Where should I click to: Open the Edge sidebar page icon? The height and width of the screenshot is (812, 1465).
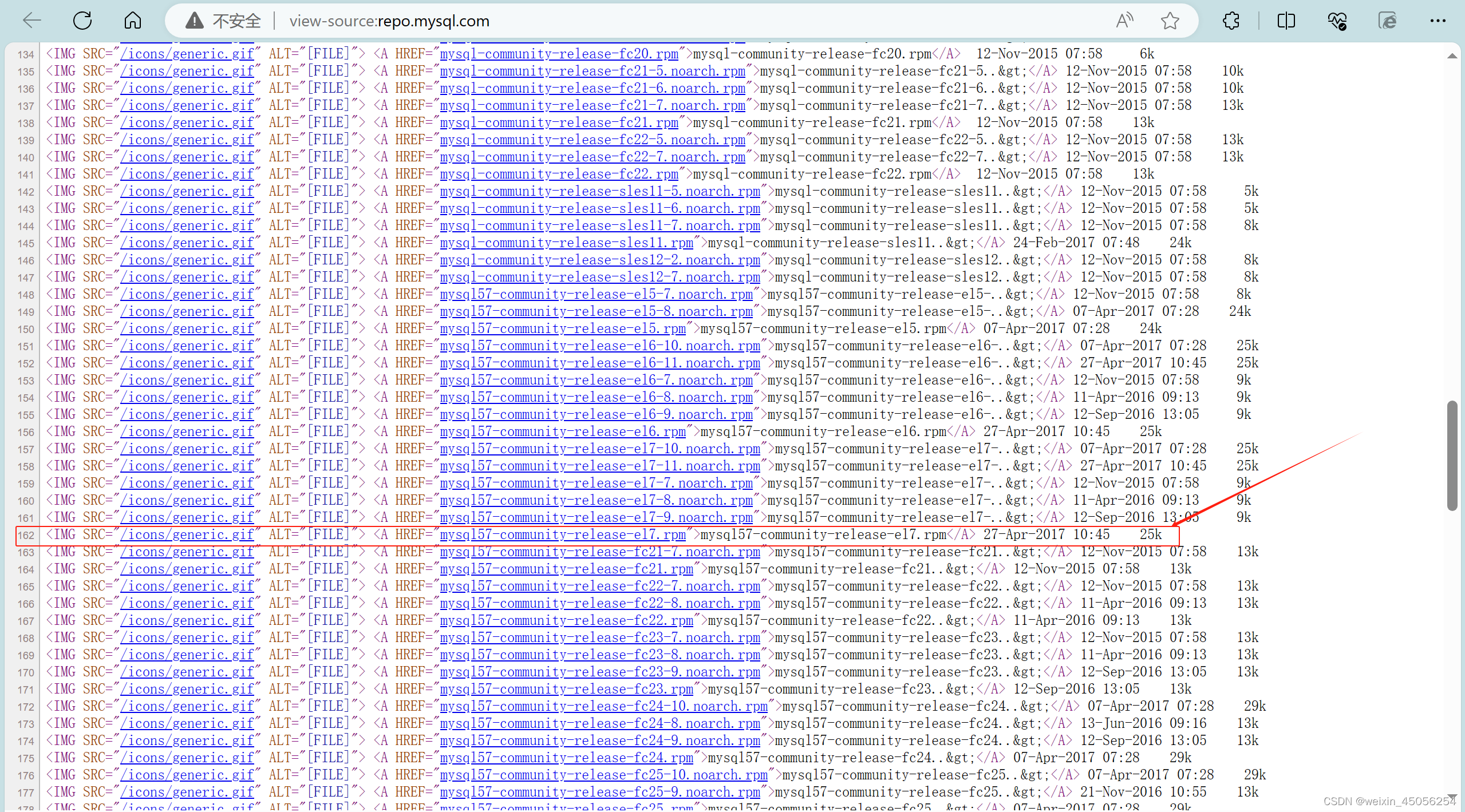(1387, 21)
